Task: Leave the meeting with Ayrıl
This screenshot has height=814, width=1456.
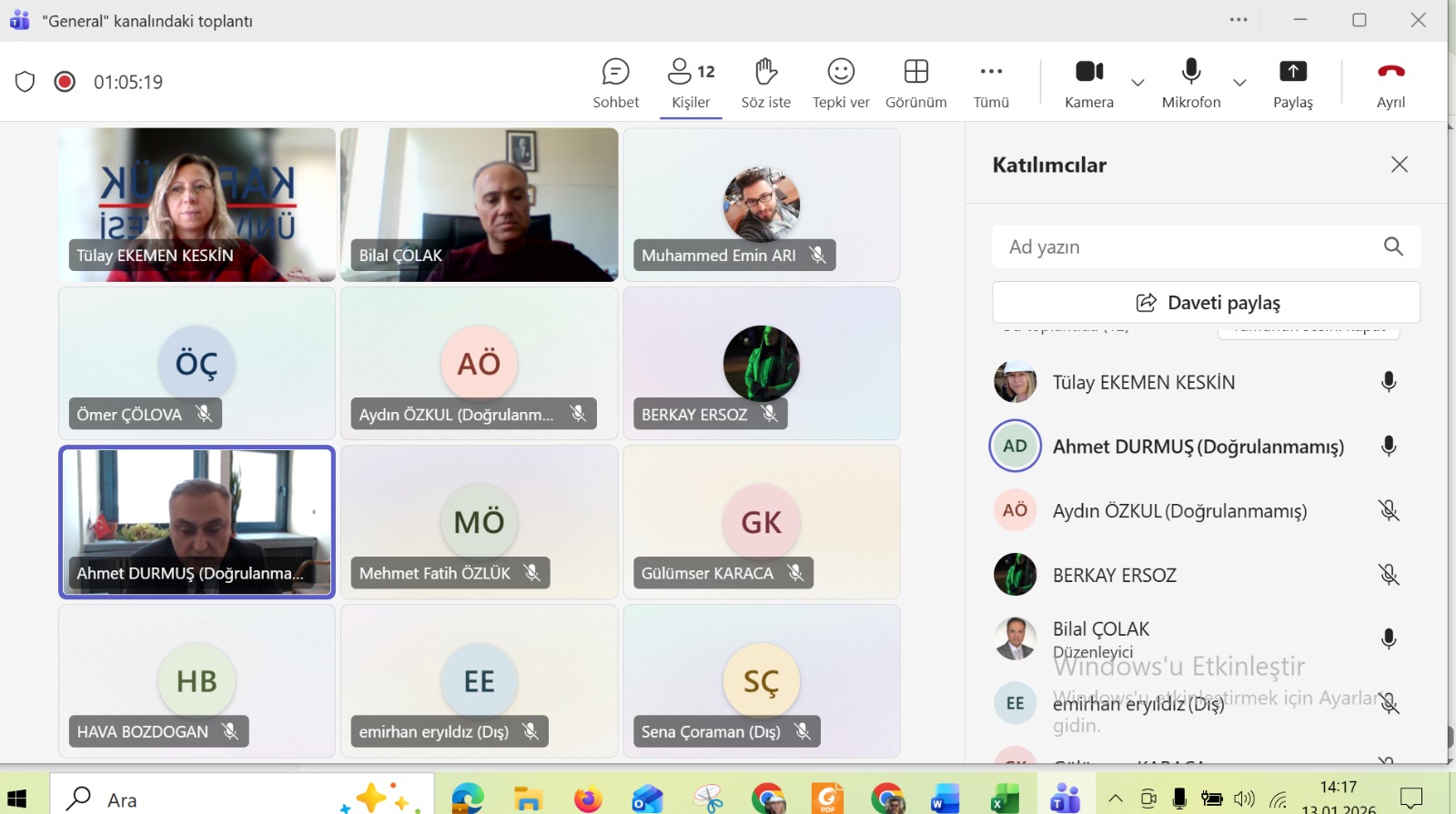Action: (x=1390, y=83)
